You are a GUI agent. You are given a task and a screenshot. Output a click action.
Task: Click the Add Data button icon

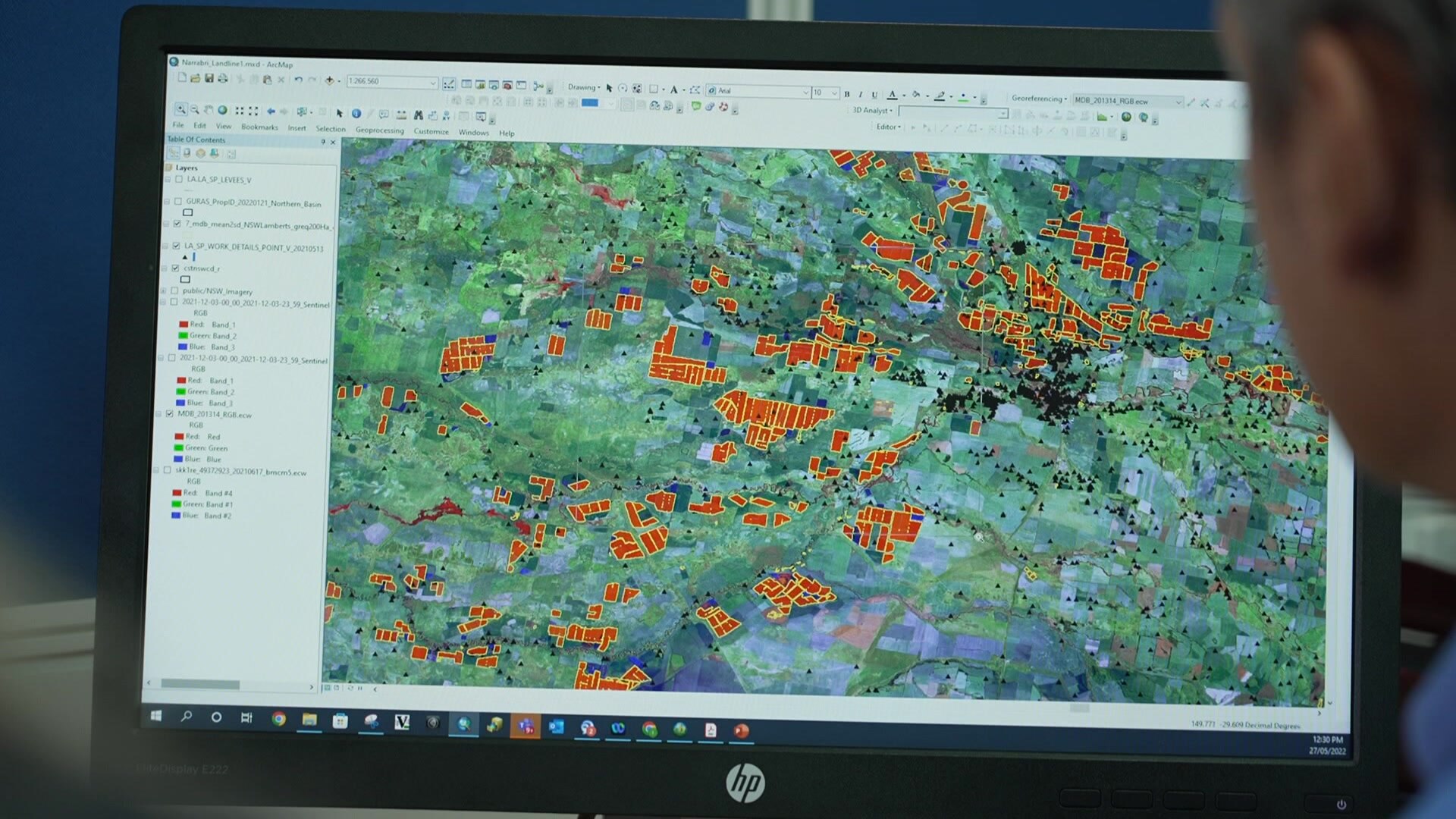pyautogui.click(x=329, y=80)
